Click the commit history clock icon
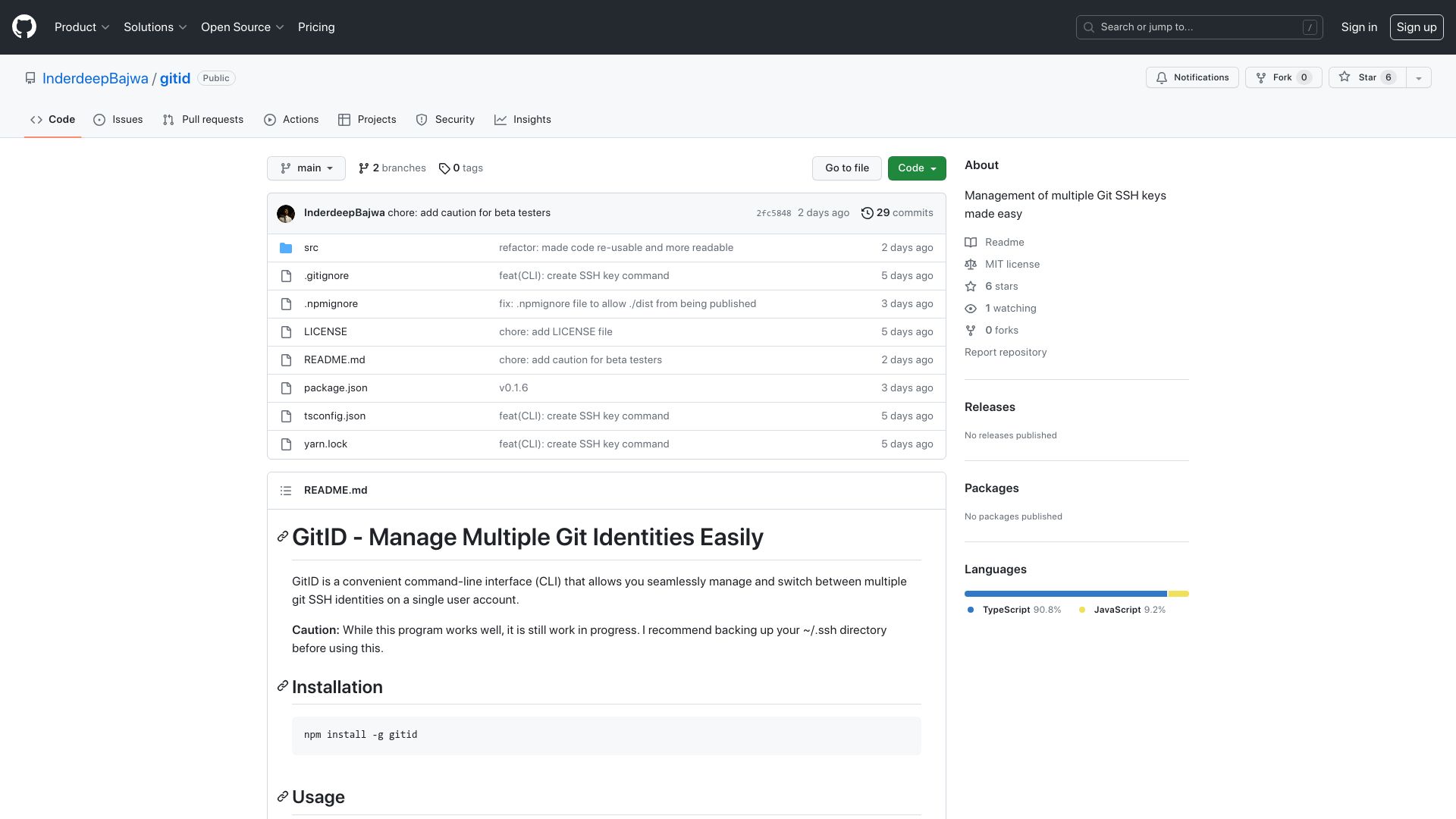This screenshot has height=819, width=1456. coord(867,213)
